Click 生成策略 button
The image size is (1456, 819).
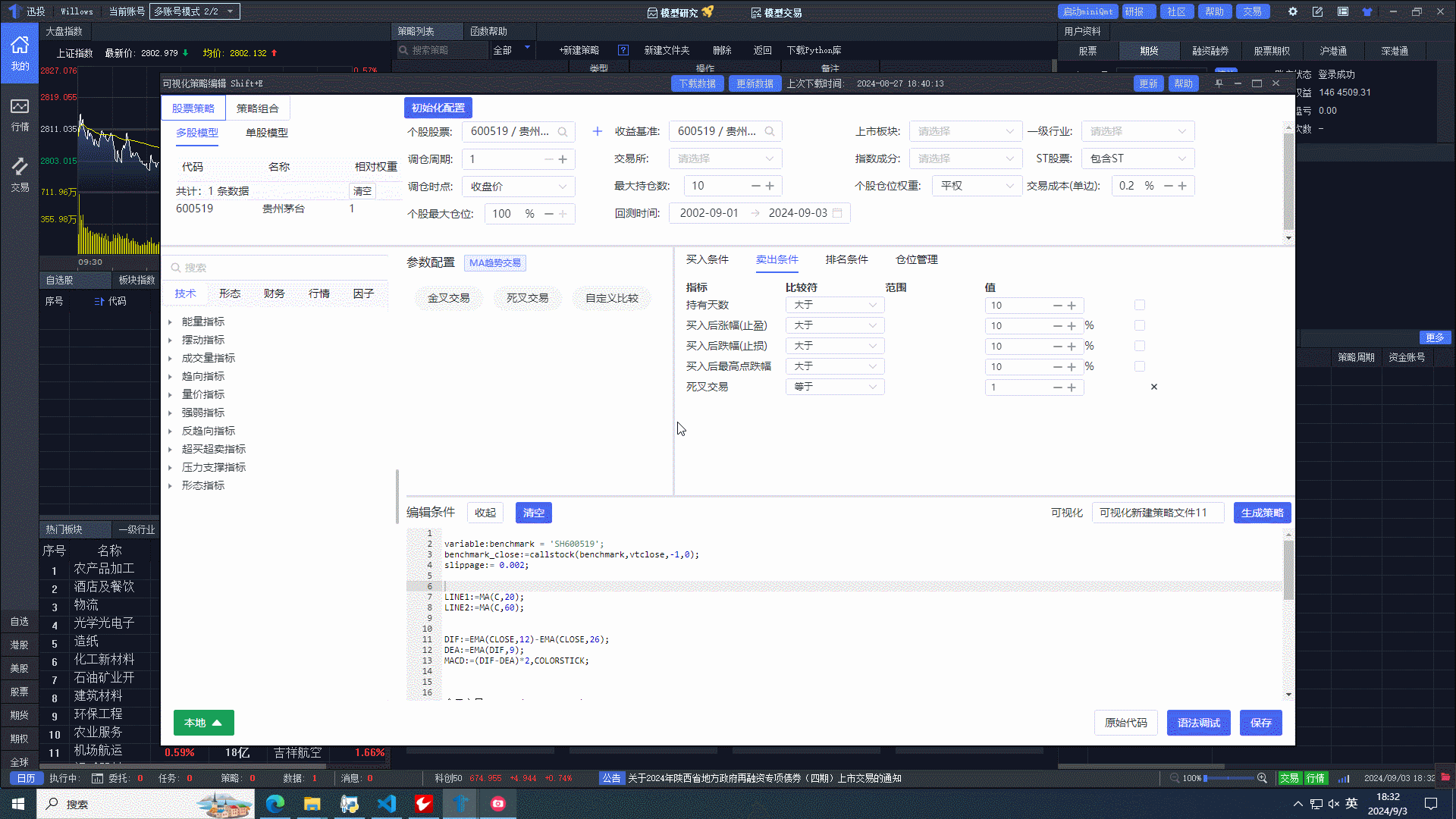click(x=1263, y=513)
